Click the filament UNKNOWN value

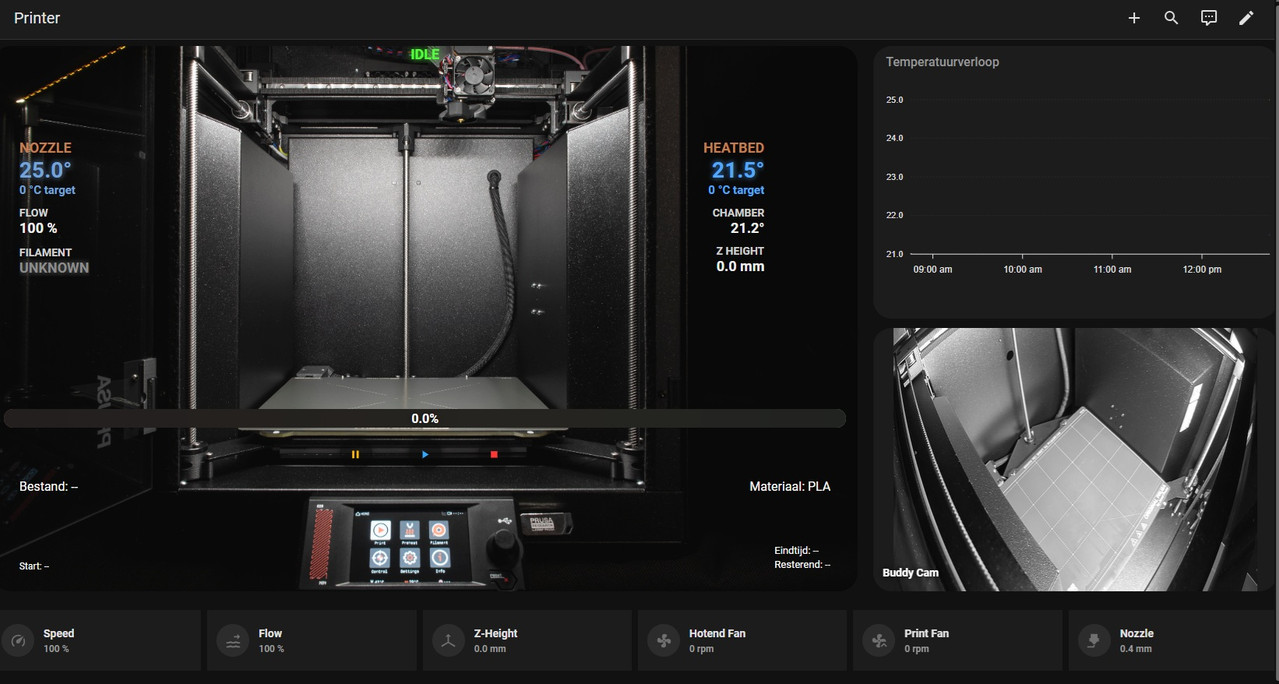pos(54,268)
